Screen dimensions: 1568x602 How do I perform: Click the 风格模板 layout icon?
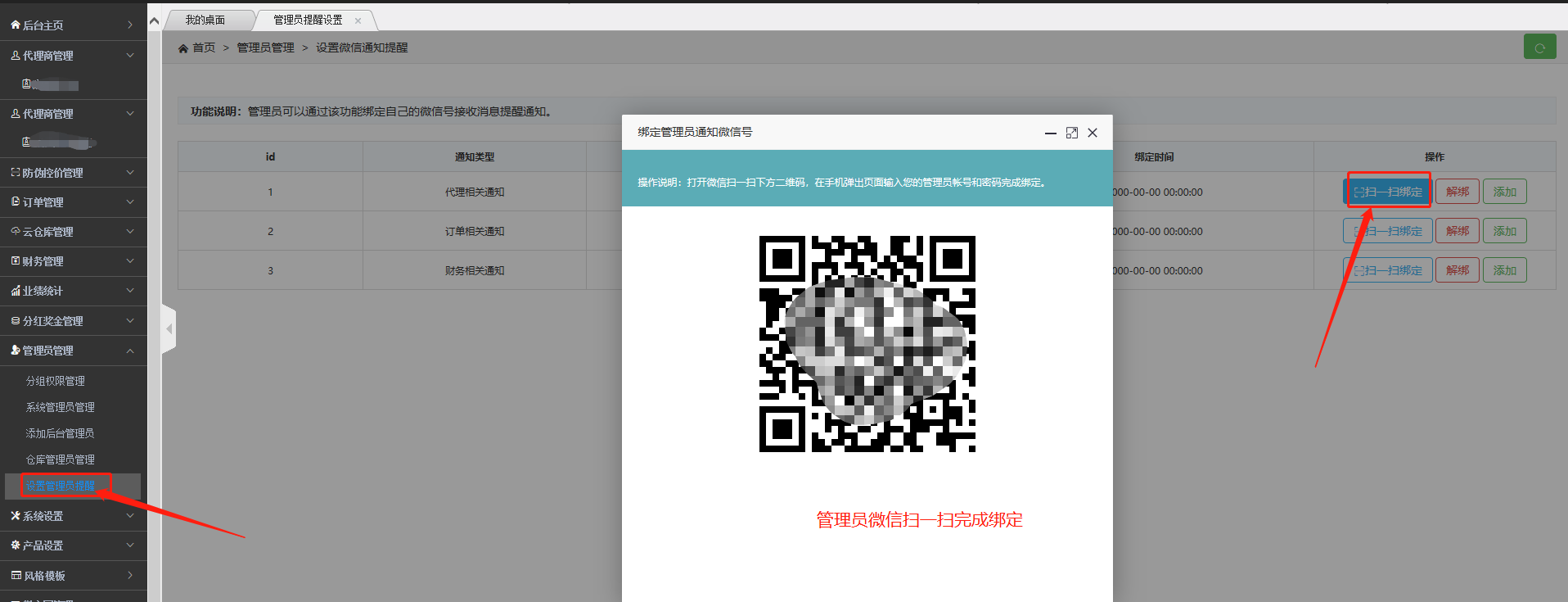16,576
